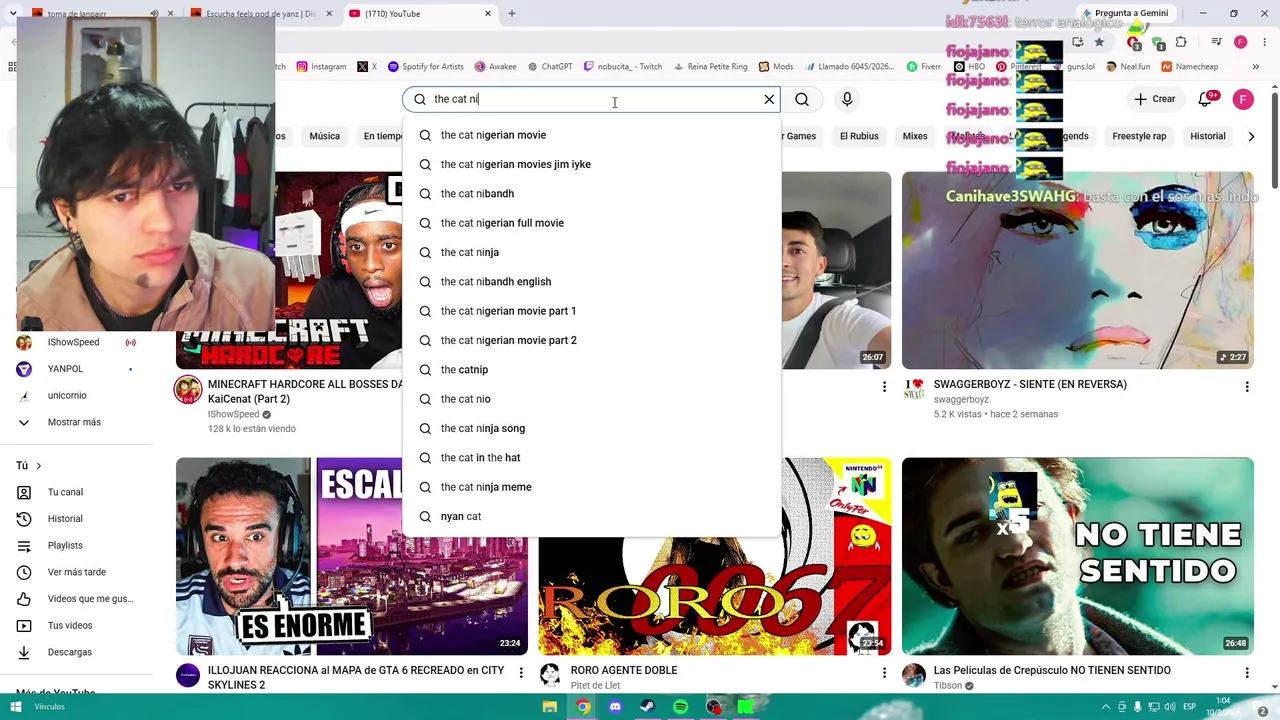1280x720 pixels.
Task: Open Ver más tarde icon in sidebar
Action: [x=24, y=572]
